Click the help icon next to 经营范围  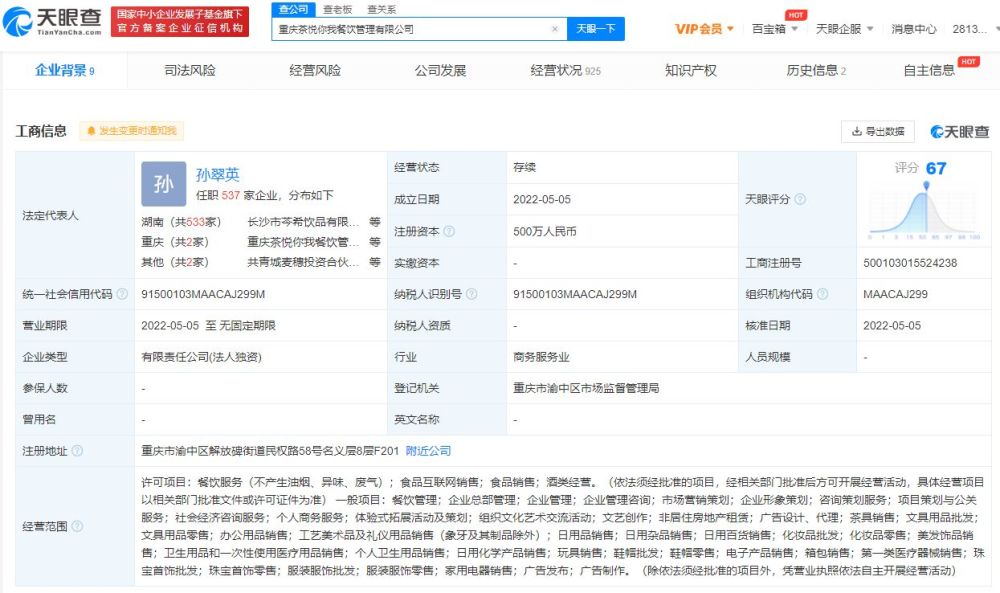(77, 526)
